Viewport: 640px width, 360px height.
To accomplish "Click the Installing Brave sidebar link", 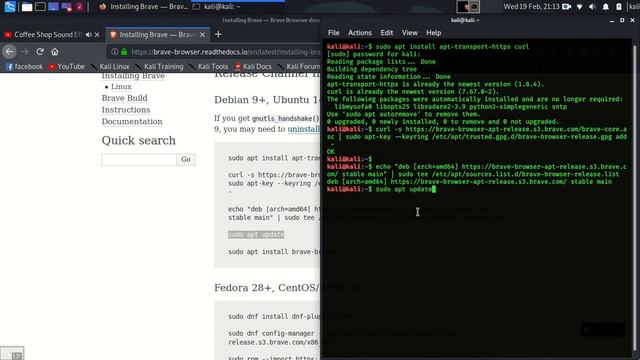I will coord(133,76).
